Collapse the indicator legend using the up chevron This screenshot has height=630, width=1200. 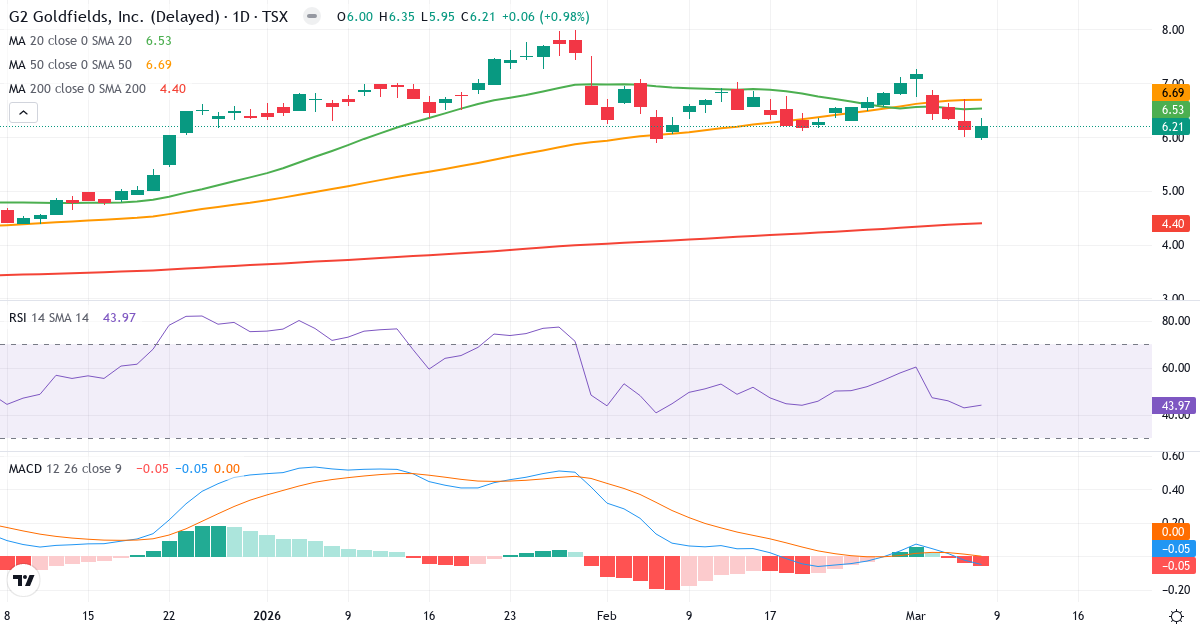(21, 112)
